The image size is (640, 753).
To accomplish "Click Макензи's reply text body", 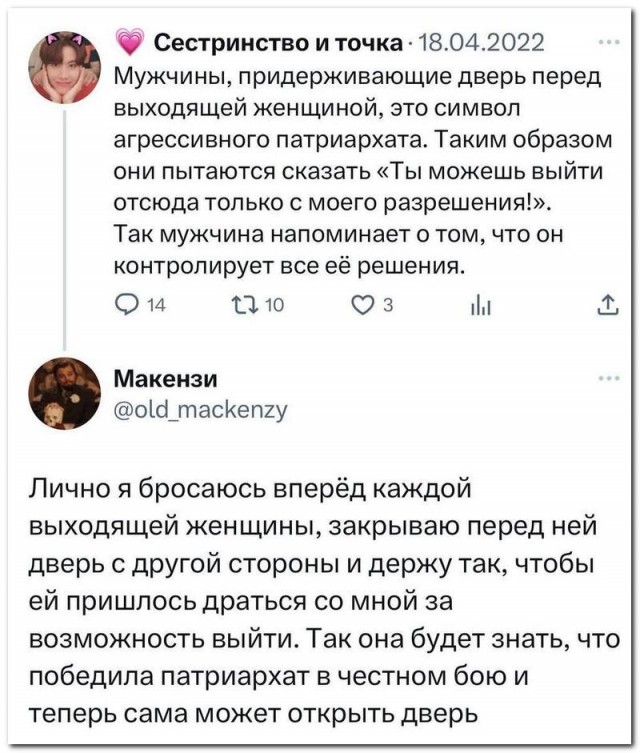I will click(320, 600).
